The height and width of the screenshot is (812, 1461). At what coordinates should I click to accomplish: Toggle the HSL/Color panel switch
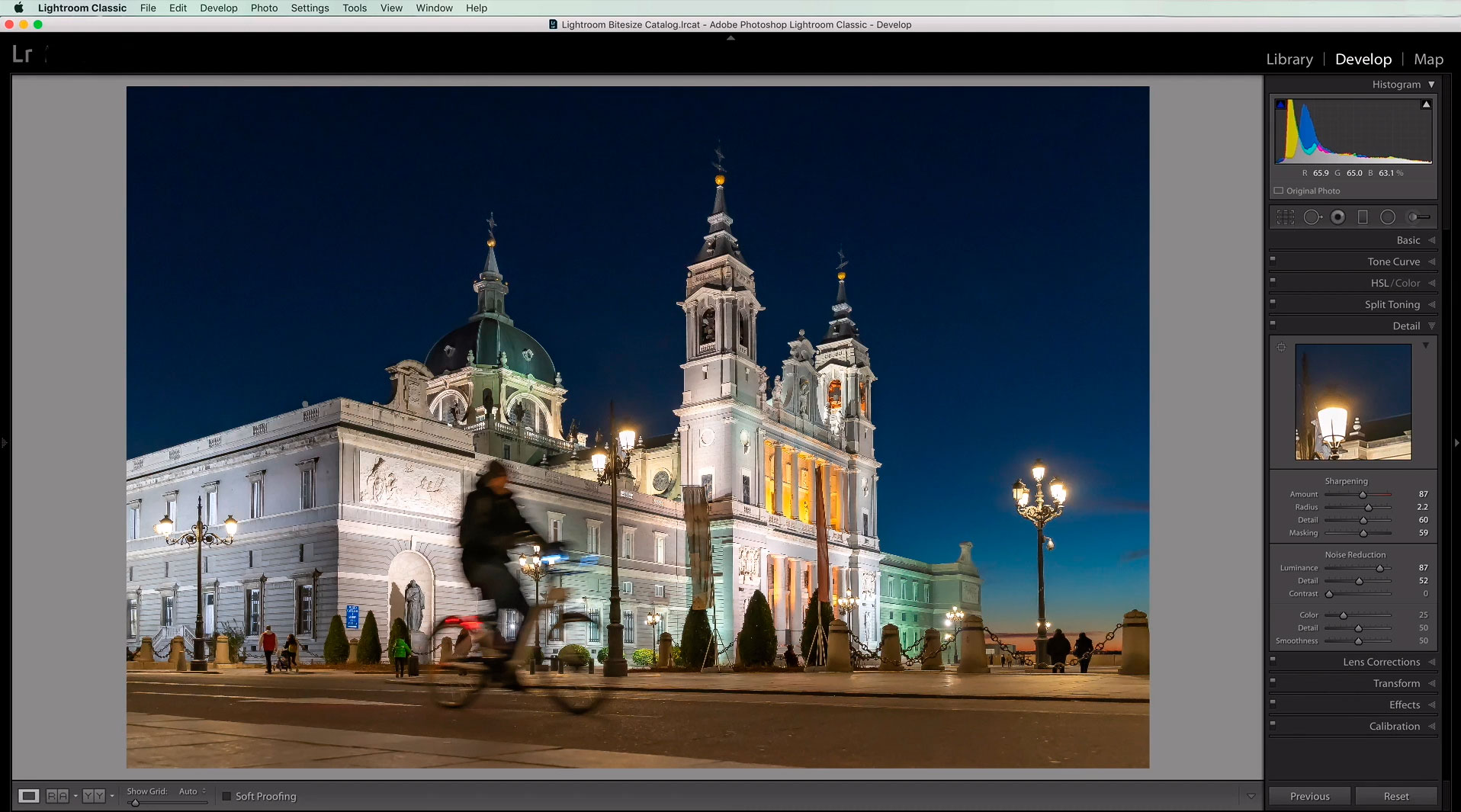point(1273,281)
